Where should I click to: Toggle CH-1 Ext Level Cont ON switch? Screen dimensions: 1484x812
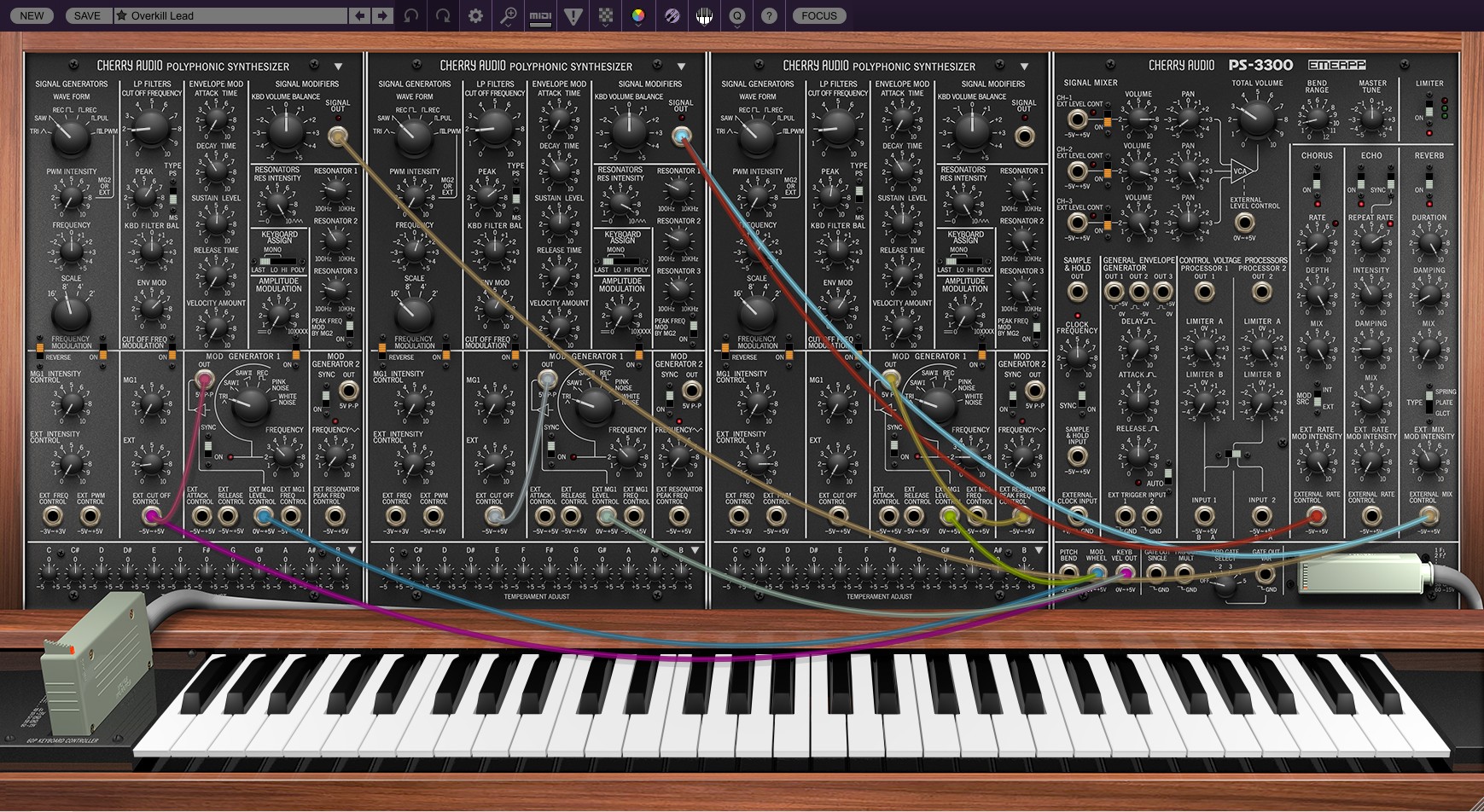[x=1107, y=119]
